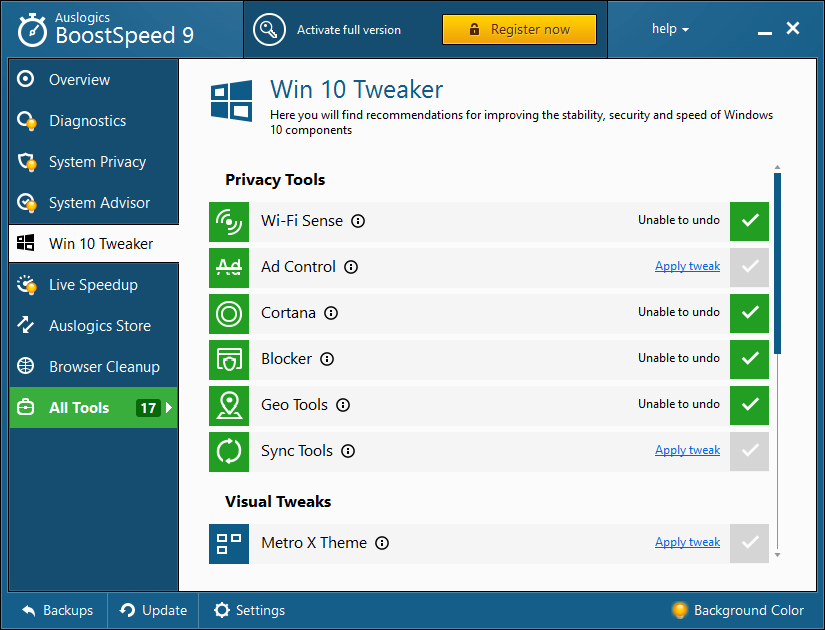Click the Cortana circle icon
The width and height of the screenshot is (825, 630).
(229, 314)
